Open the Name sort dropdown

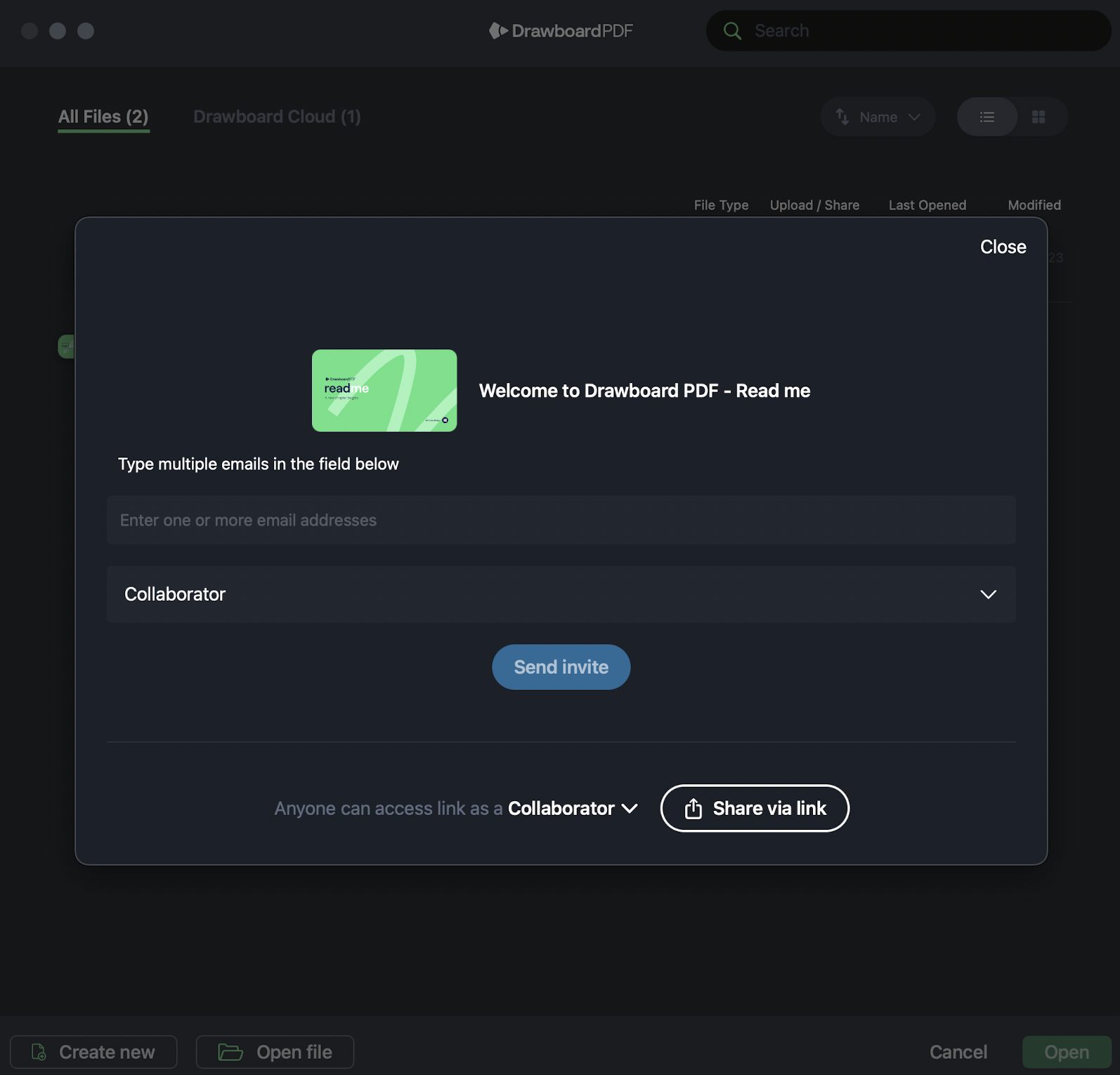click(x=878, y=117)
